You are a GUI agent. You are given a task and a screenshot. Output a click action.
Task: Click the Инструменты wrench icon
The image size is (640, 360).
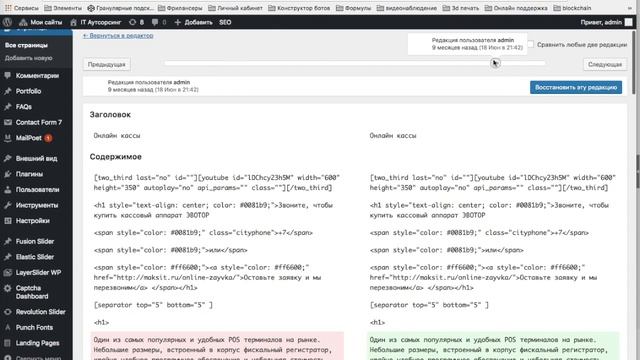click(x=7, y=205)
